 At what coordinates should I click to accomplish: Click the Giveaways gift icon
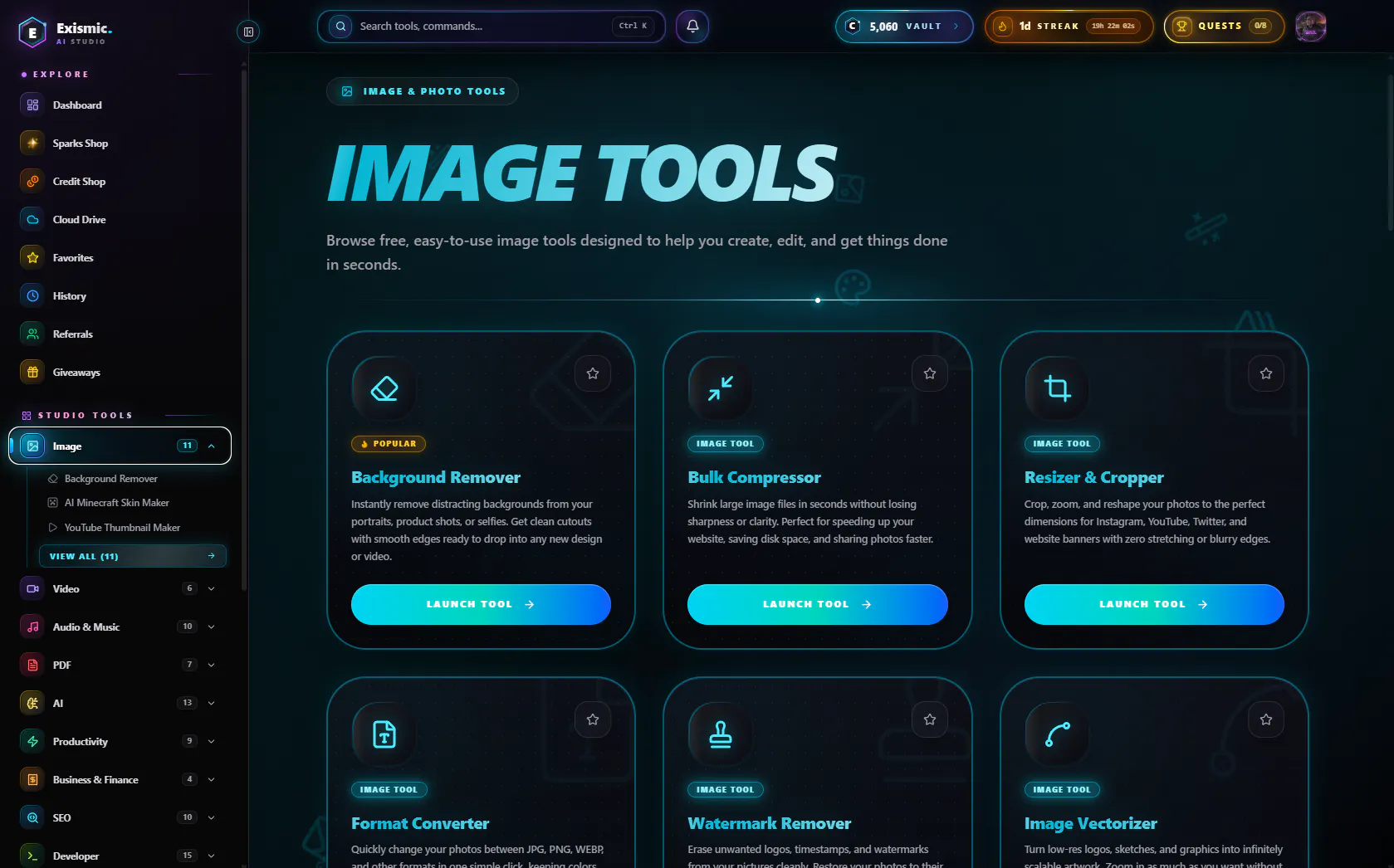(x=32, y=373)
